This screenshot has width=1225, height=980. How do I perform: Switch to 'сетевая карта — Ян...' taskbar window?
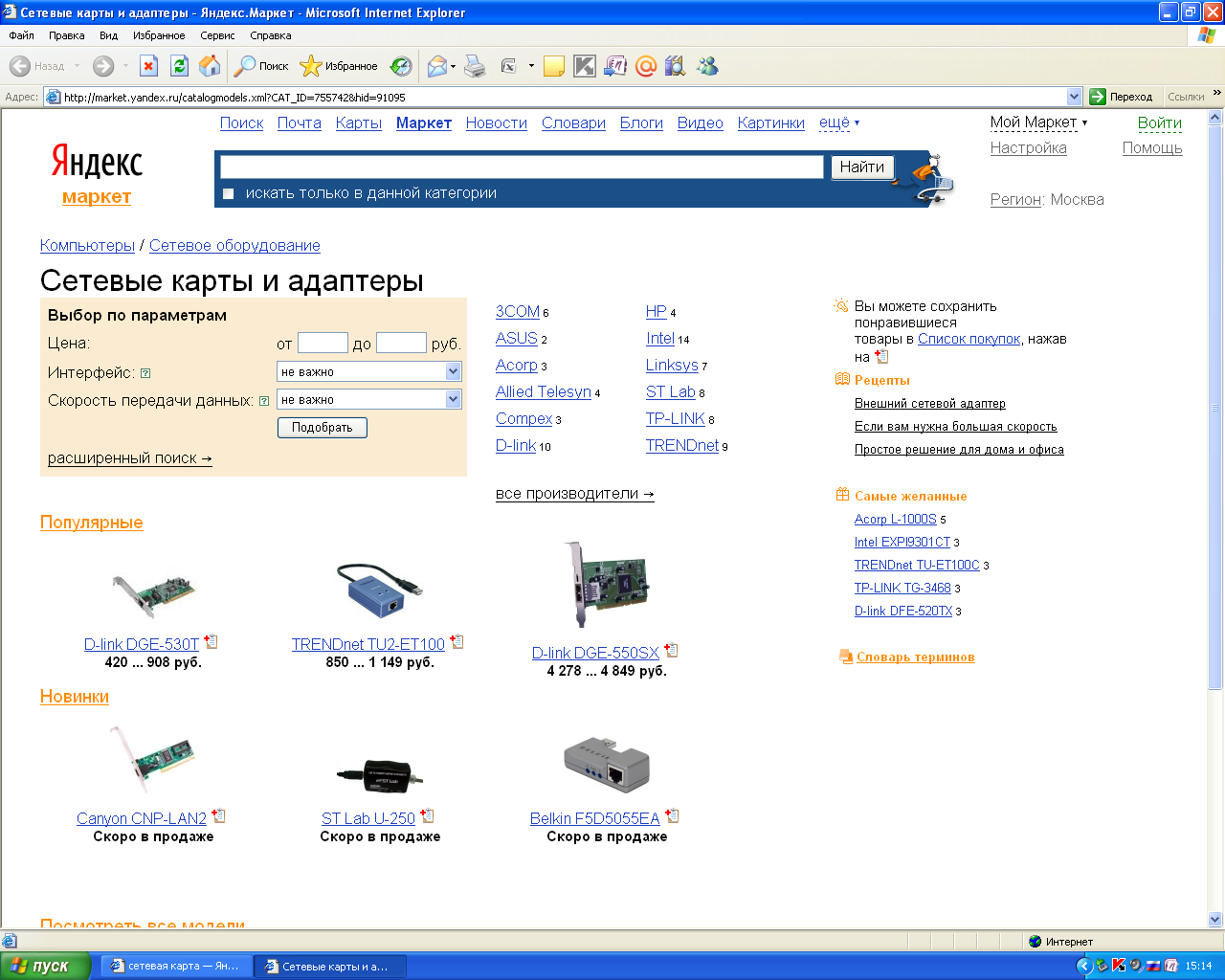pos(177,967)
